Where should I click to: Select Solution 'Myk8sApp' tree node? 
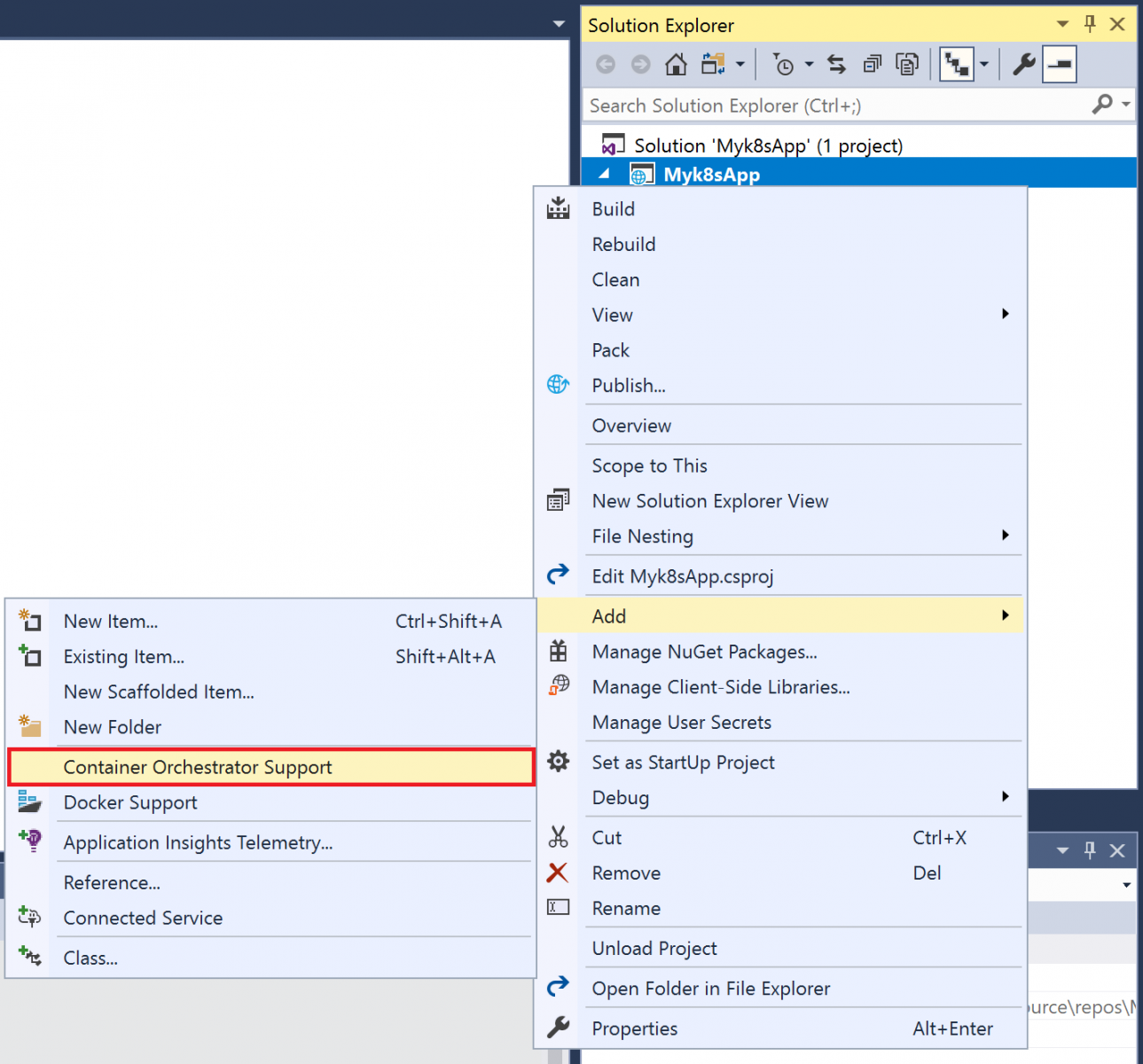click(x=768, y=145)
